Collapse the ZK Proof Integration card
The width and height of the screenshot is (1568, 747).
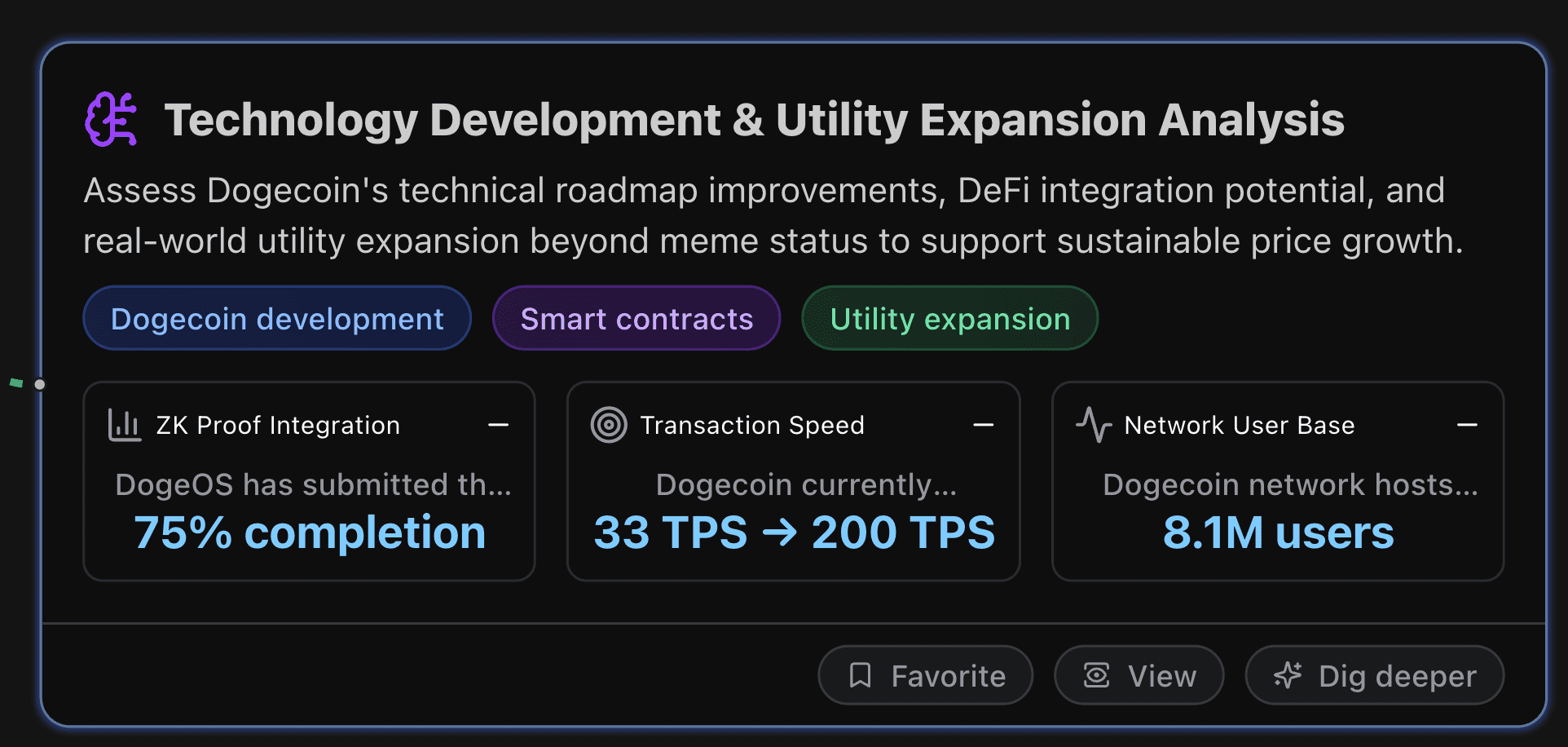click(x=500, y=425)
